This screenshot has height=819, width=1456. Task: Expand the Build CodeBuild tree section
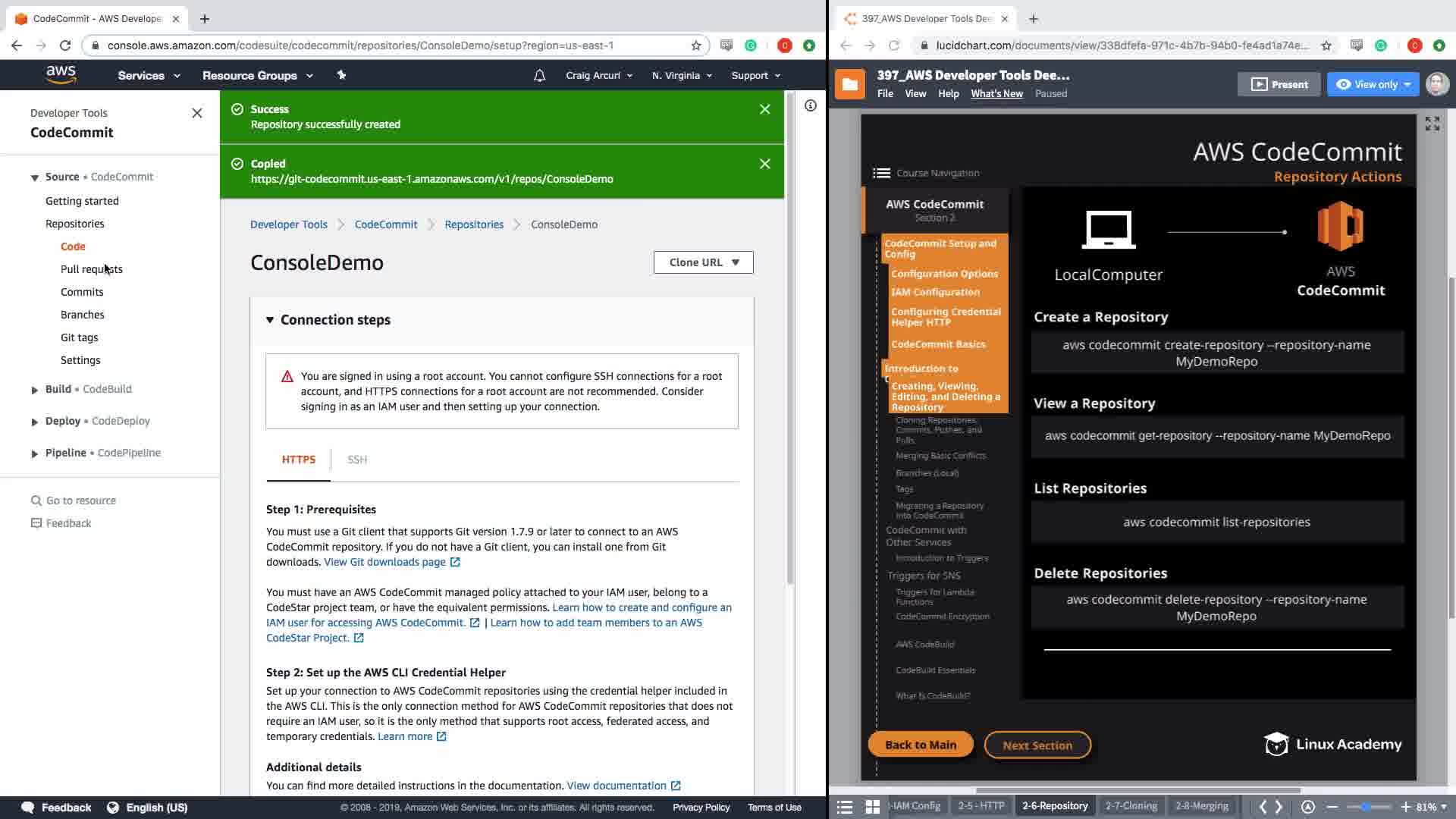coord(34,390)
